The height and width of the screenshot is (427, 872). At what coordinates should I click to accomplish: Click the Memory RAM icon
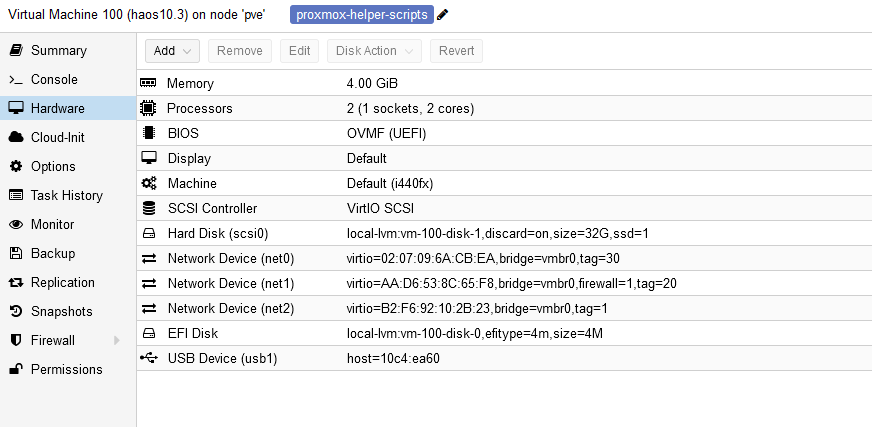pos(149,84)
